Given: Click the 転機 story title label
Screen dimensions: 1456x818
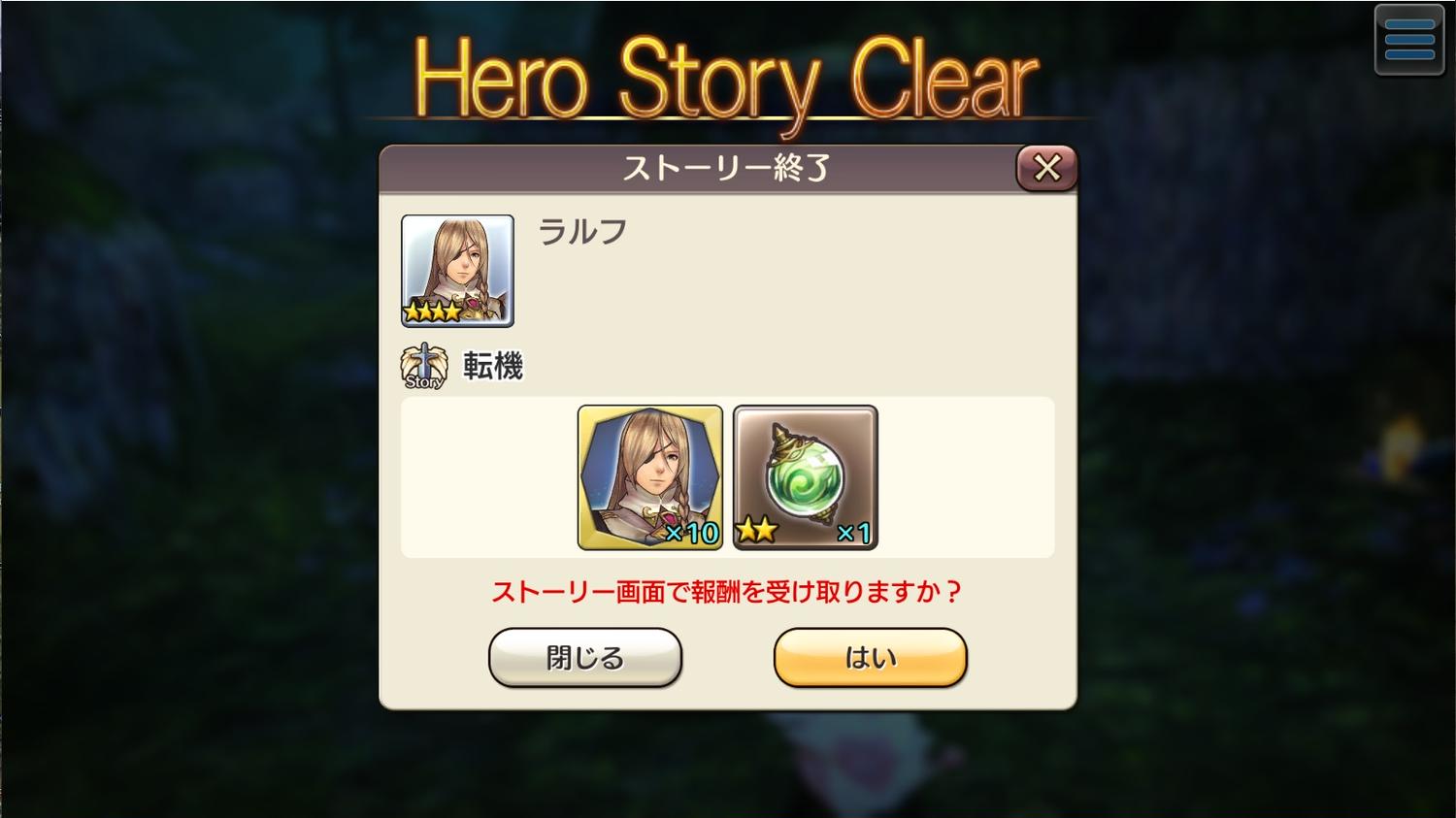Looking at the screenshot, I should tap(493, 366).
